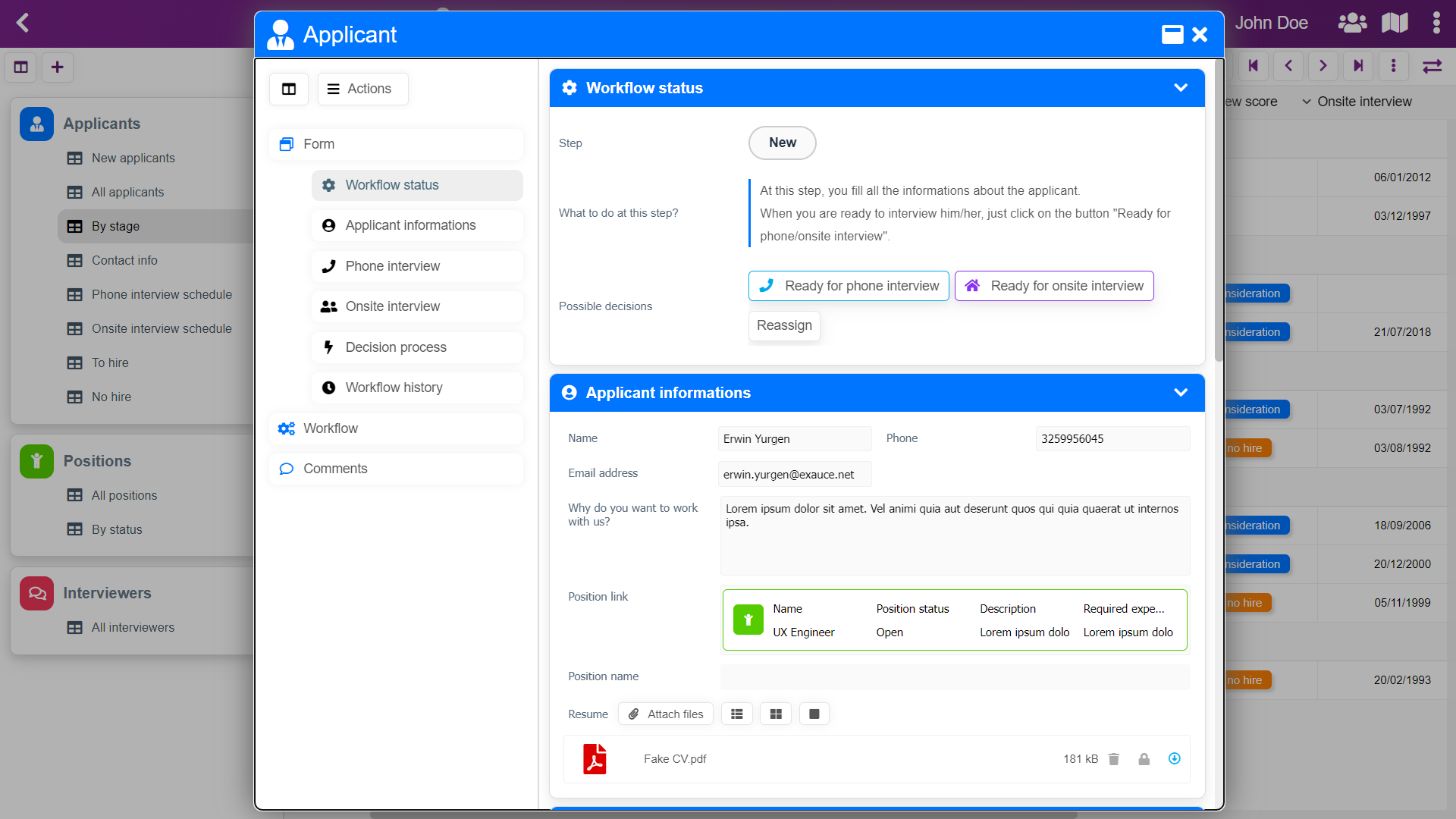
Task: Collapse the Workflow status section
Action: click(1182, 88)
